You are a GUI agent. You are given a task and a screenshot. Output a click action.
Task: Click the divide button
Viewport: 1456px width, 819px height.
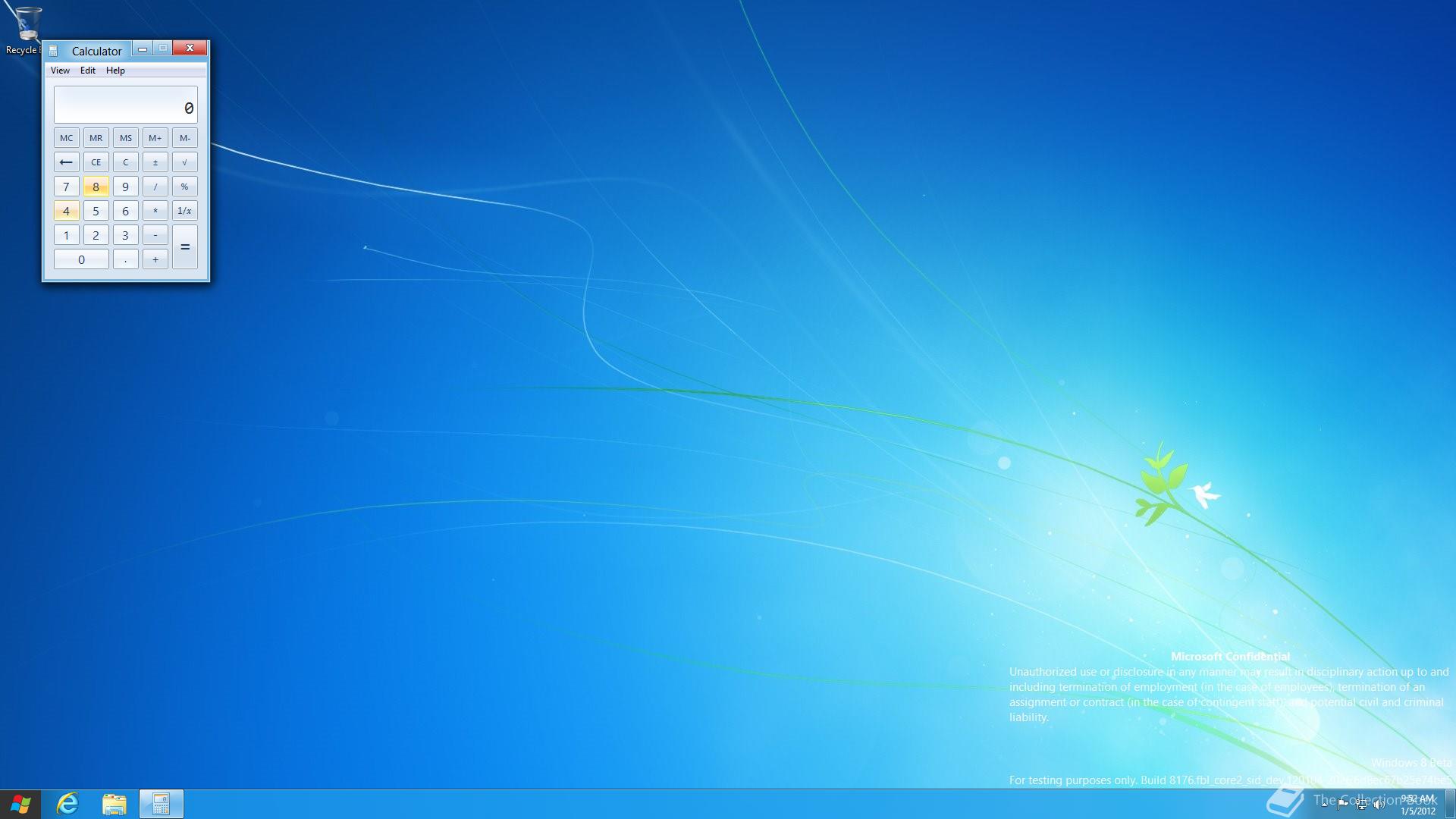155,187
